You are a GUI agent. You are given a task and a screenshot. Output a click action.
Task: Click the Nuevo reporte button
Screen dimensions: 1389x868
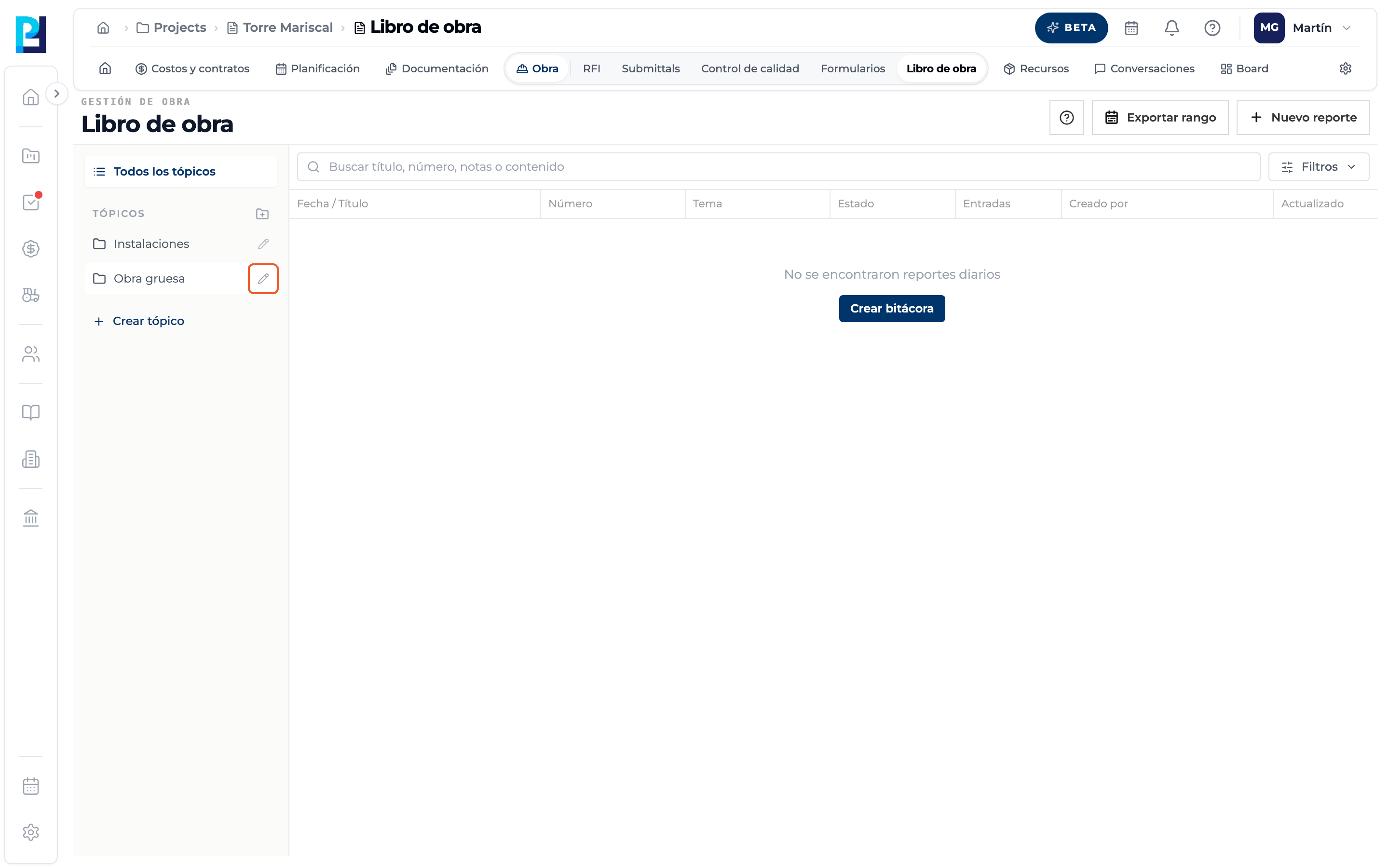pos(1302,118)
